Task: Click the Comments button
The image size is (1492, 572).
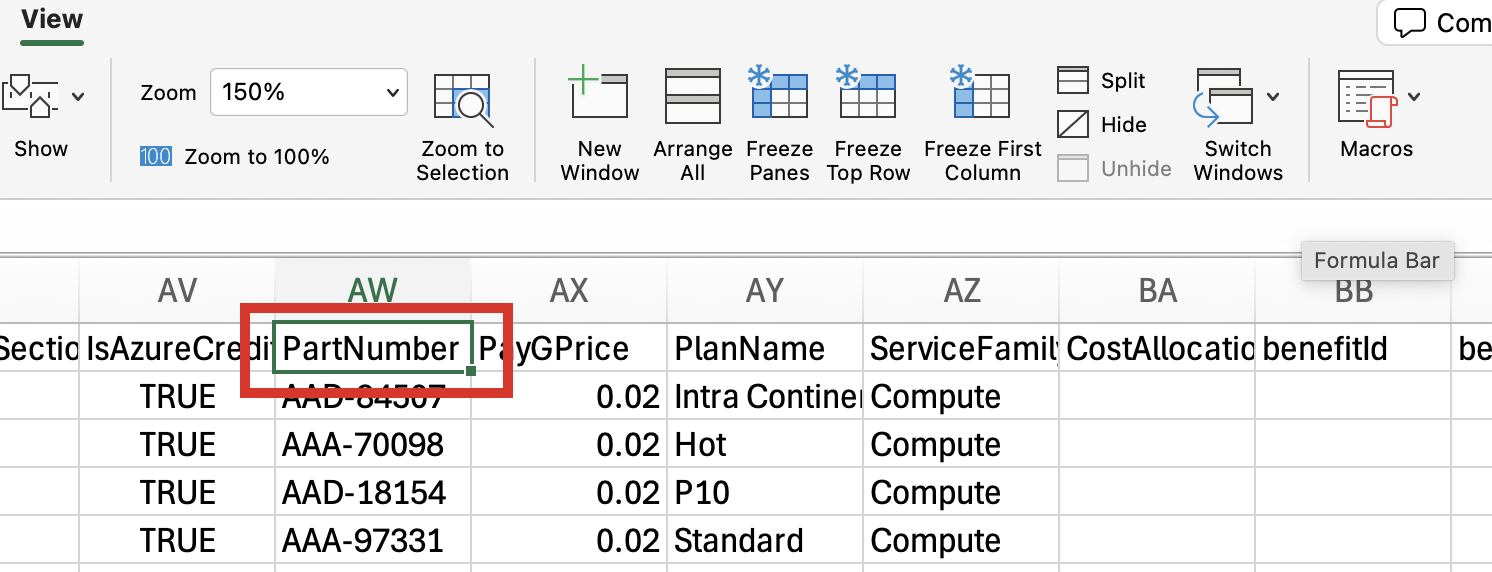Action: point(1435,22)
